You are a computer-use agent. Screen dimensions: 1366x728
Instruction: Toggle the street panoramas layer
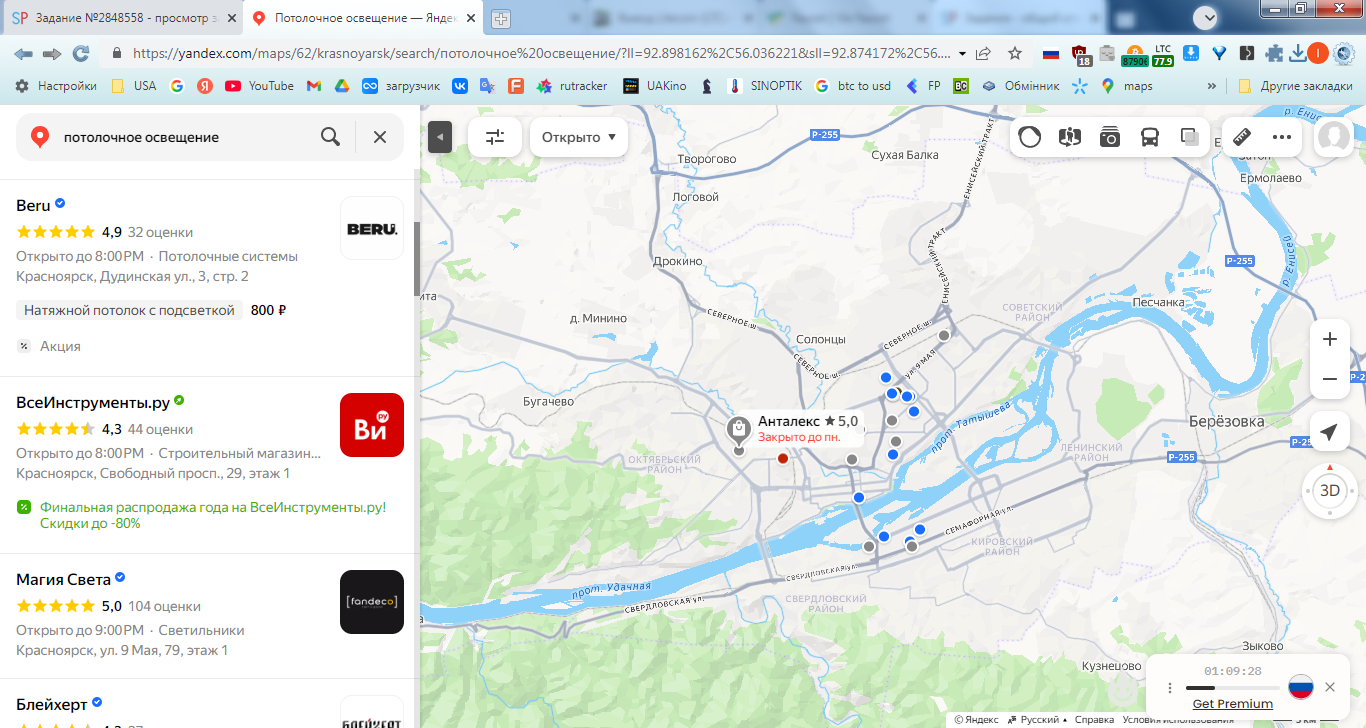[x=1070, y=137]
